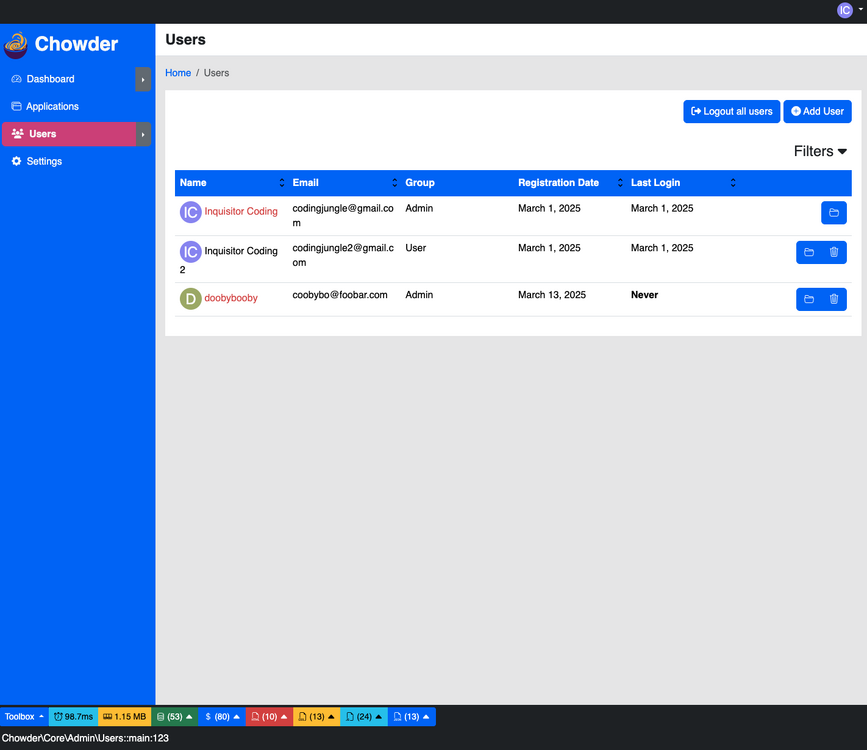Open folder icon for Inquisitor Coding 2
This screenshot has width=867, height=750.
coord(809,252)
